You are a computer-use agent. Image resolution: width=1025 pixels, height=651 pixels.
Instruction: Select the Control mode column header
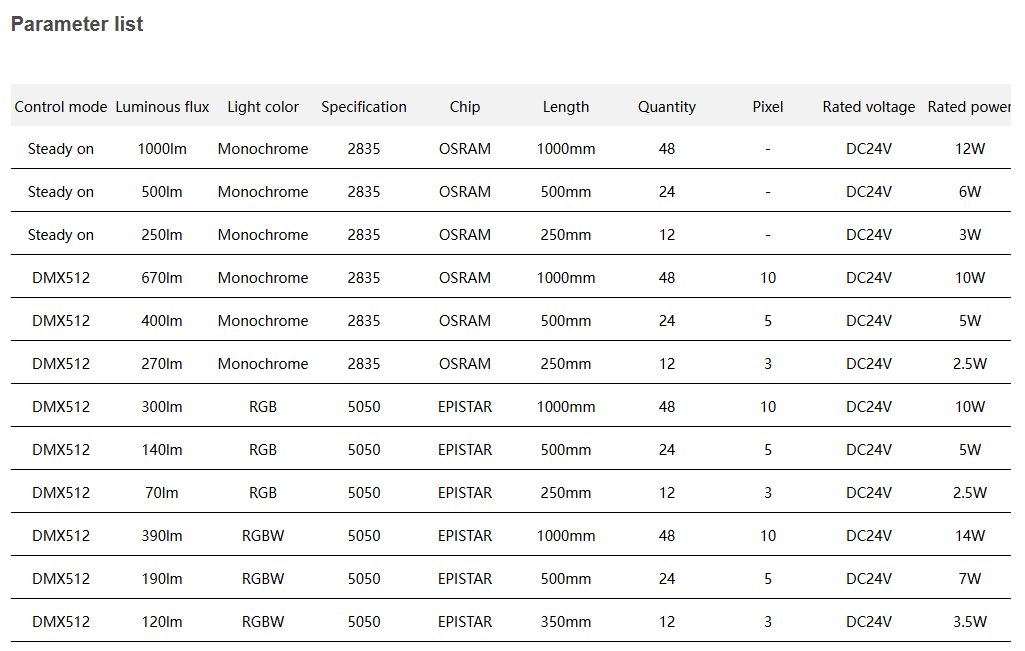[61, 107]
